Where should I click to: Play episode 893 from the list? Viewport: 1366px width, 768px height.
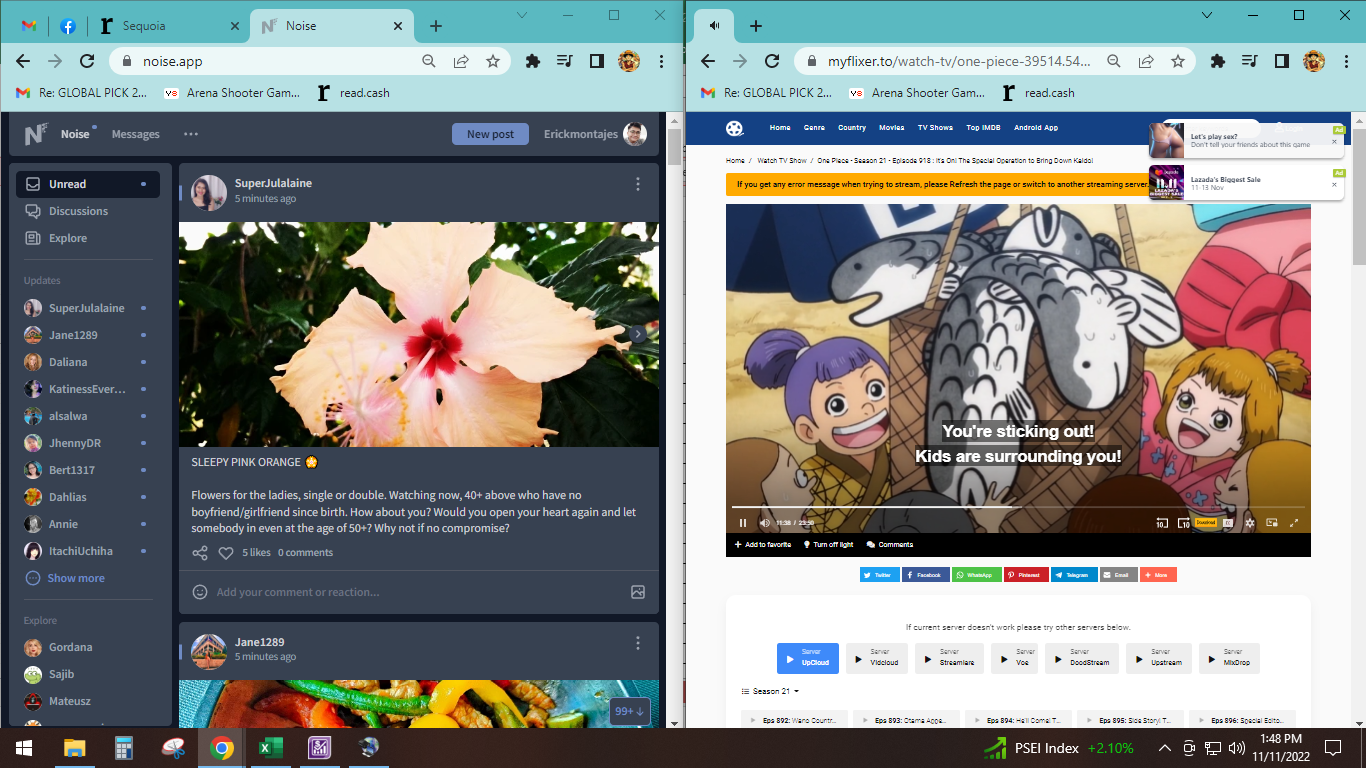[906, 720]
